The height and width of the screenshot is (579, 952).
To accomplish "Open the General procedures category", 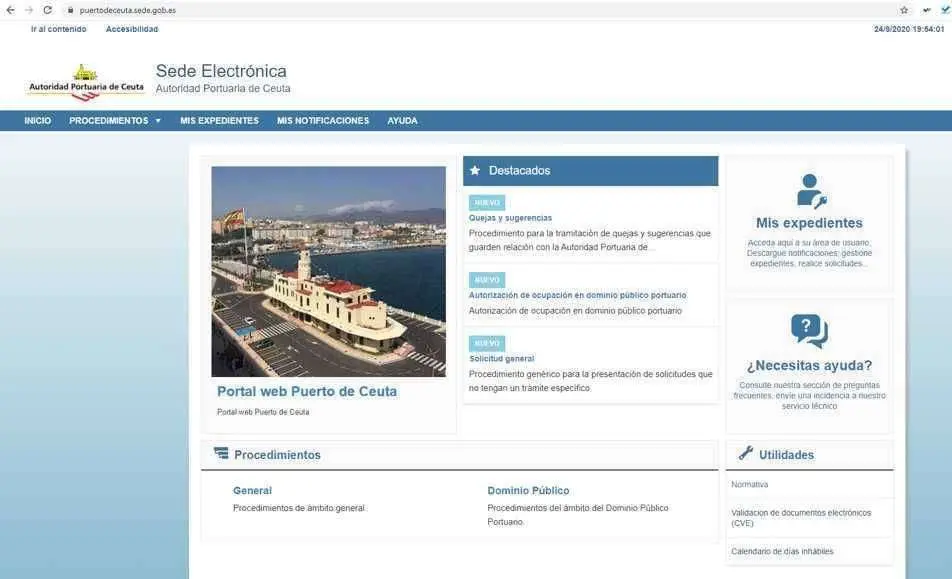I will (252, 490).
